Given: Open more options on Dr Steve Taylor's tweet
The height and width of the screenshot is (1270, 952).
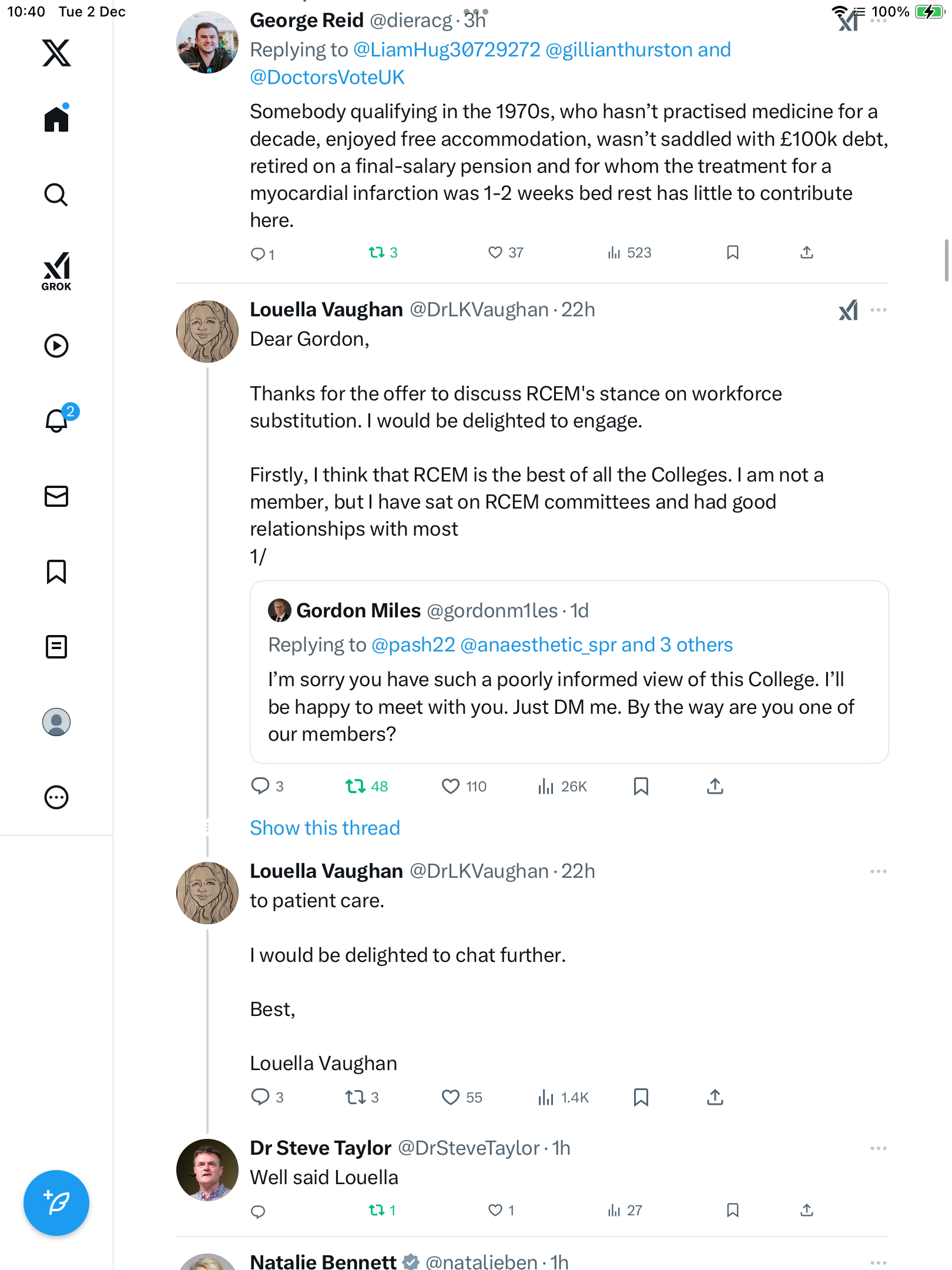Looking at the screenshot, I should point(878,1148).
